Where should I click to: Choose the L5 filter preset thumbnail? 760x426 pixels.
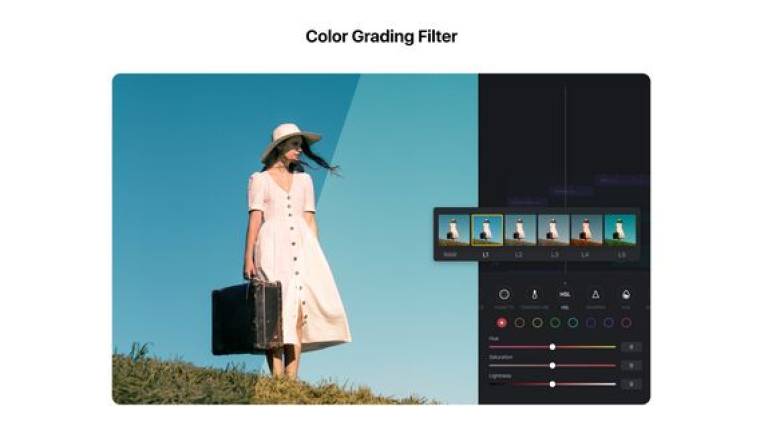coord(620,230)
